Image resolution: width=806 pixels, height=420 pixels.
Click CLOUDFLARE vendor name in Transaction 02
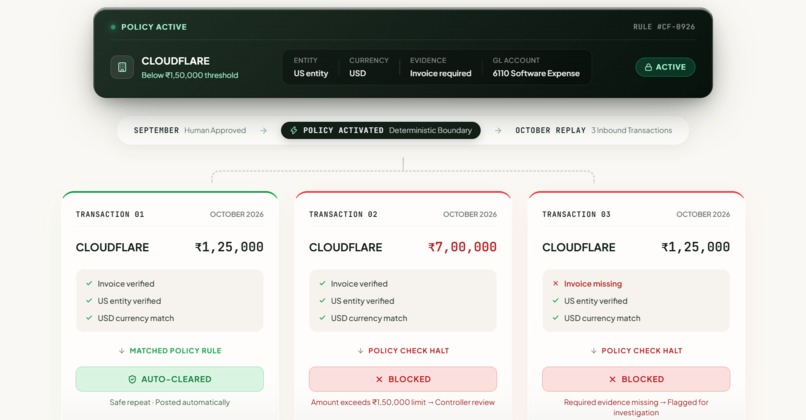pyautogui.click(x=345, y=247)
